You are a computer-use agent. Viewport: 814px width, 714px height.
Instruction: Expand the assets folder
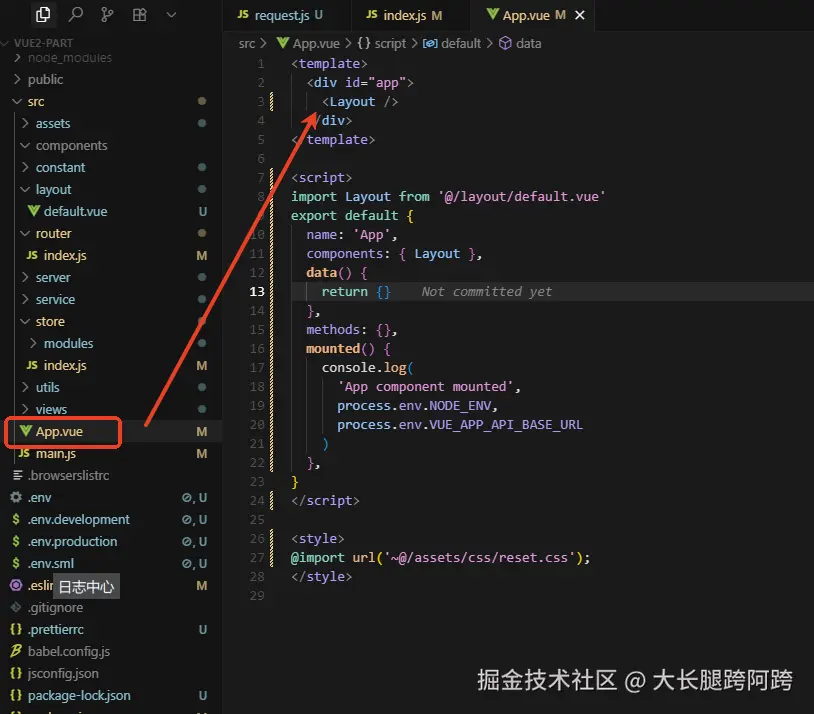point(53,124)
